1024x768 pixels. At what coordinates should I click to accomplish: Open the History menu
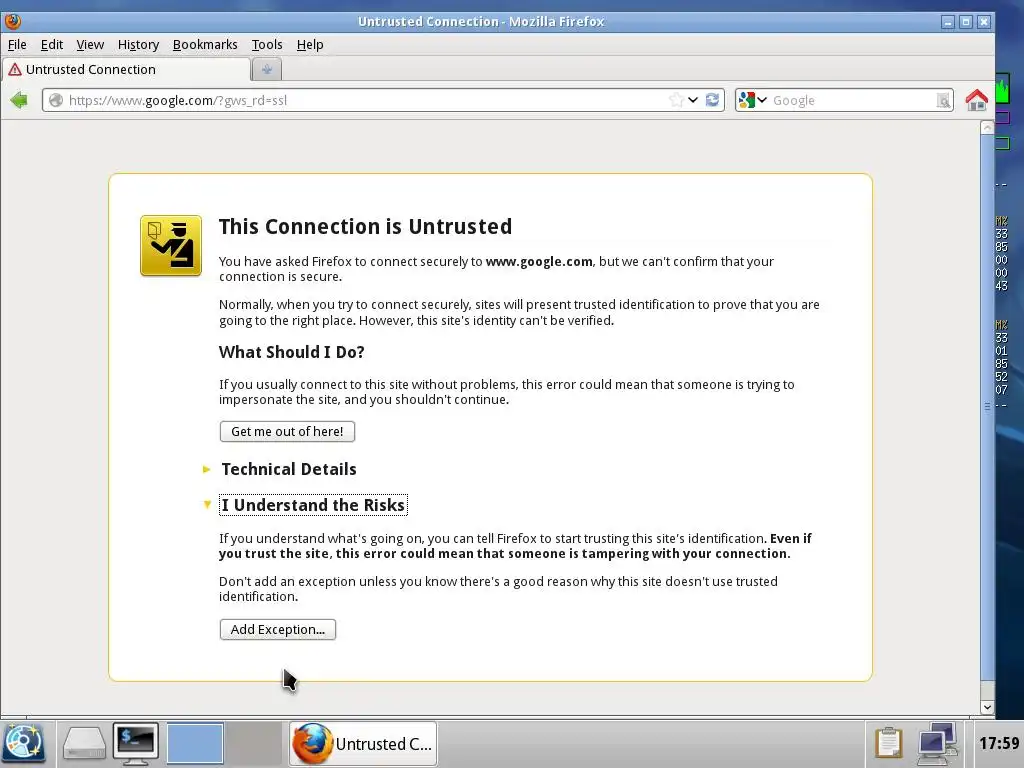pos(138,44)
